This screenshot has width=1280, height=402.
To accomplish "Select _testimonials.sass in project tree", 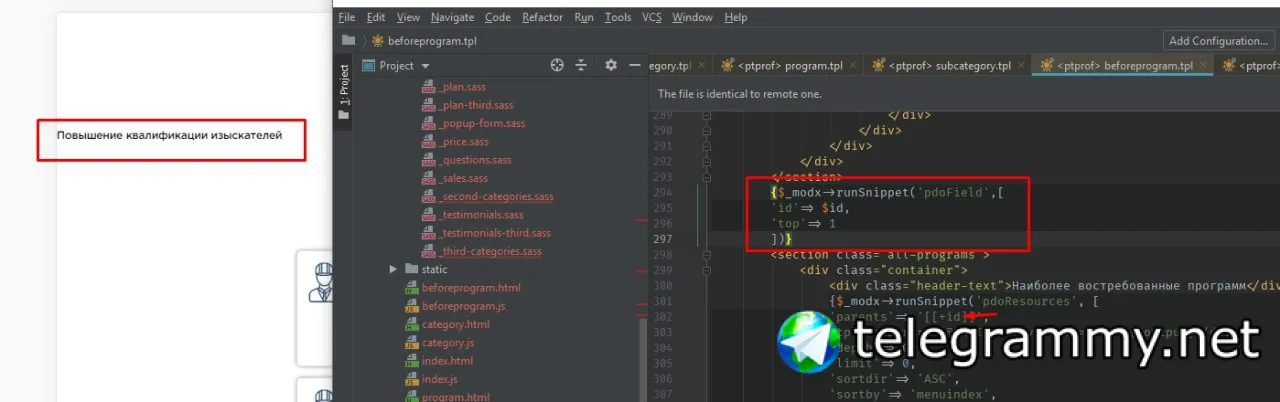I will pos(480,215).
